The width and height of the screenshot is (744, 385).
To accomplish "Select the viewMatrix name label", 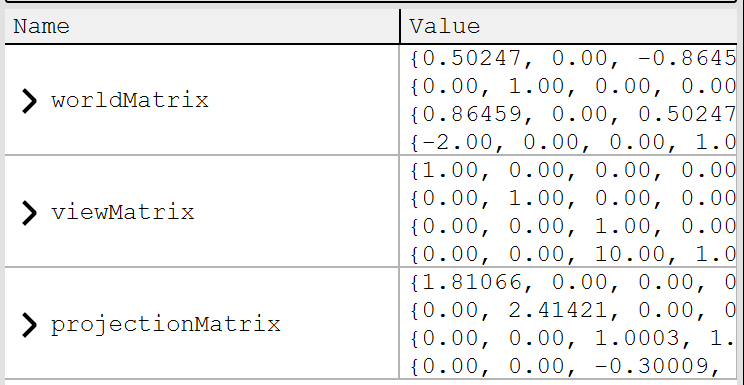I will pyautogui.click(x=123, y=212).
